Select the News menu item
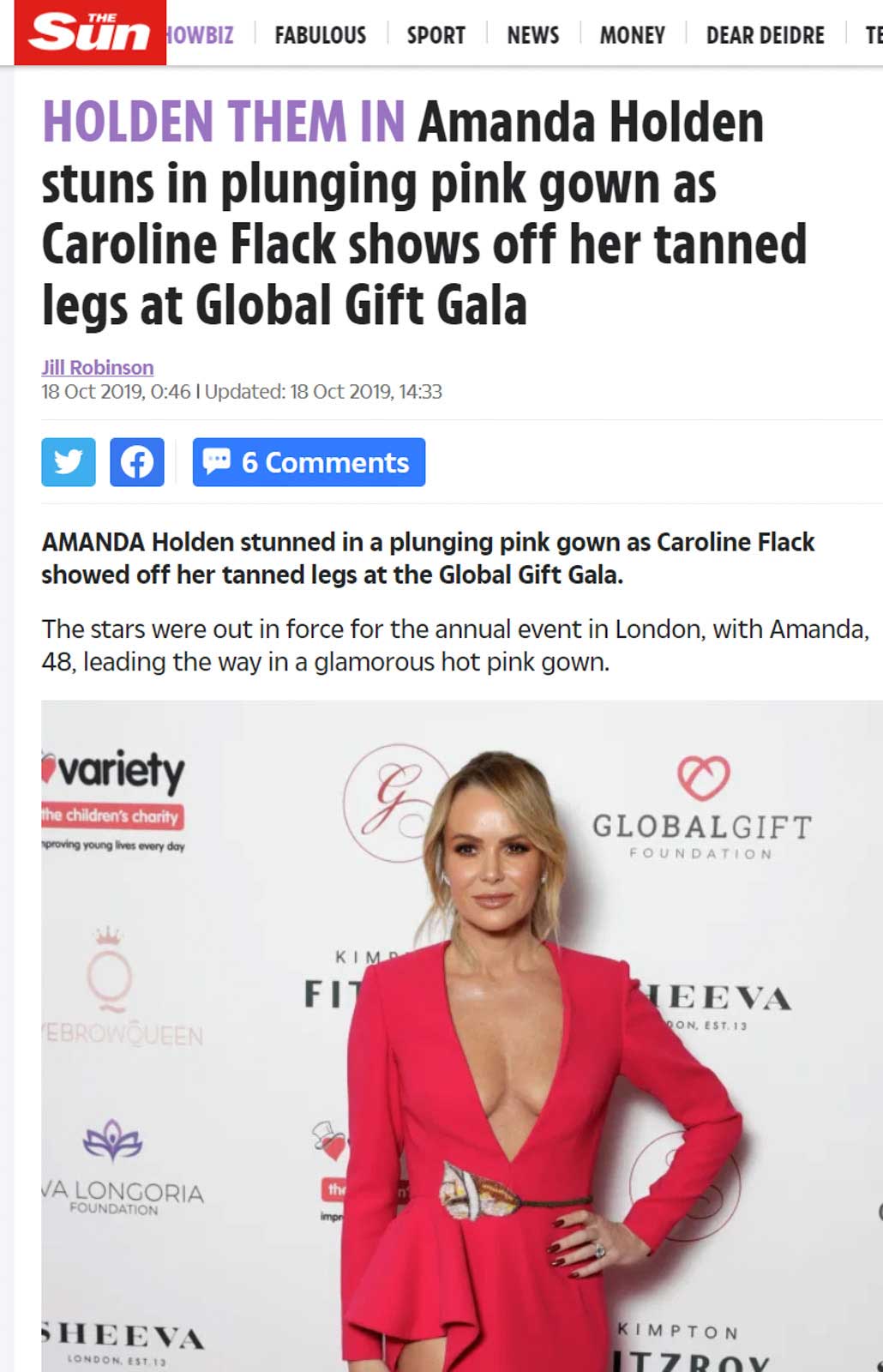Screen dimensions: 883x1372 click(x=532, y=35)
